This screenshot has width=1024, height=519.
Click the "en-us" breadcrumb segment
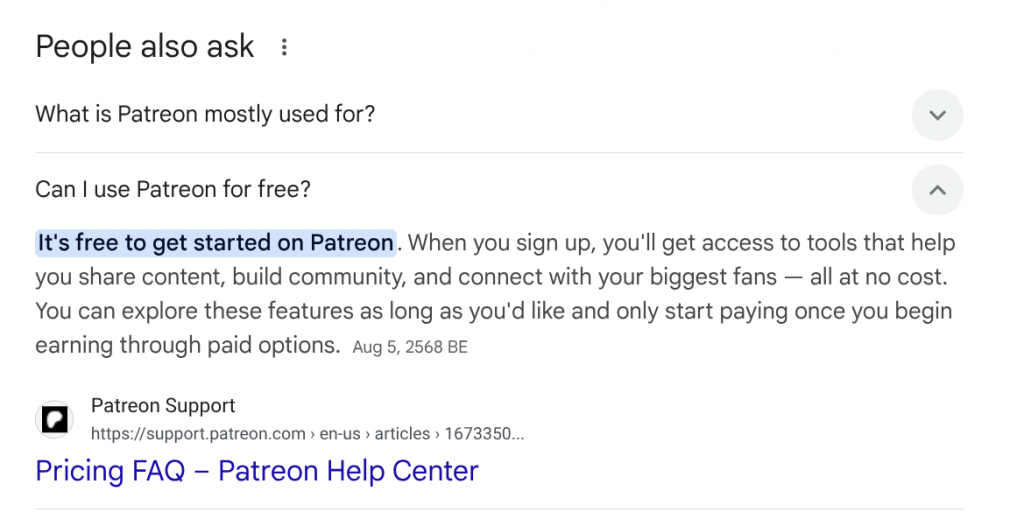[340, 434]
